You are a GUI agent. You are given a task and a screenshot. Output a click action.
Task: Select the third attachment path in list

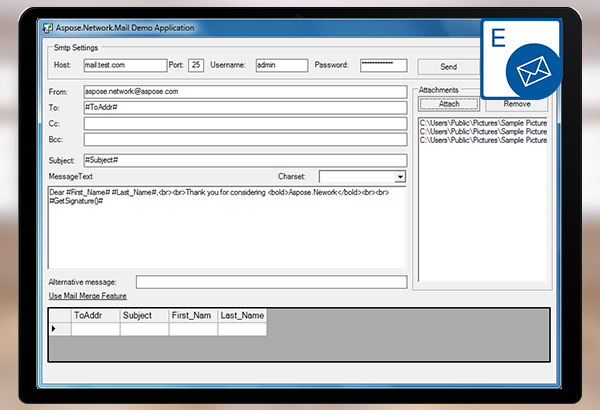(x=483, y=140)
